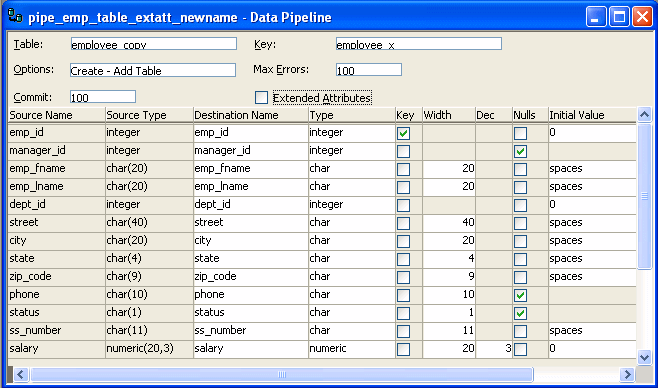Check the Nulls checkbox for salary

[x=520, y=349]
